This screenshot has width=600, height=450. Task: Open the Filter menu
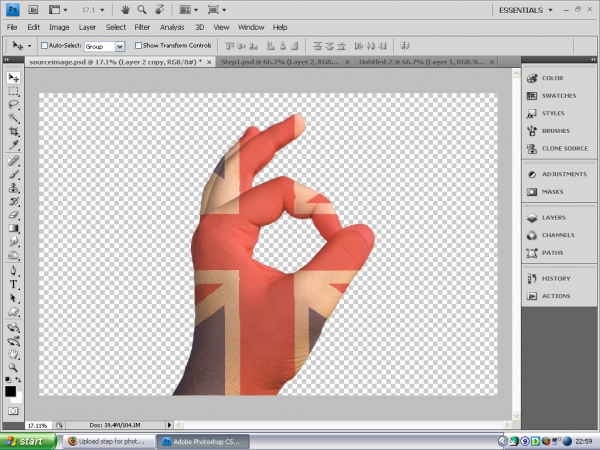tap(142, 27)
